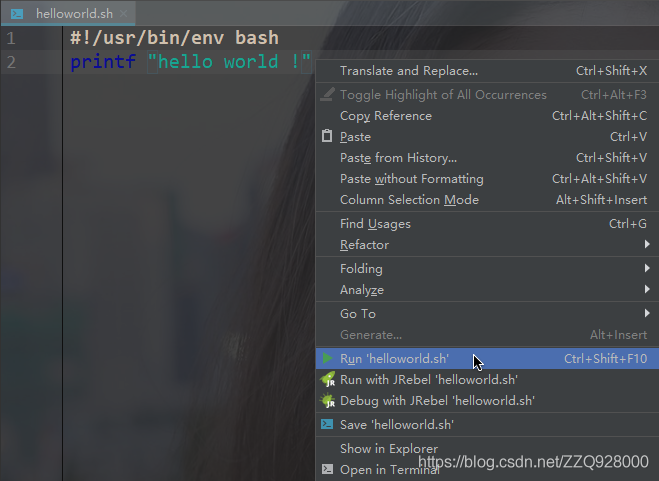
Task: Close the helloworld.sh editor tab
Action: click(123, 14)
